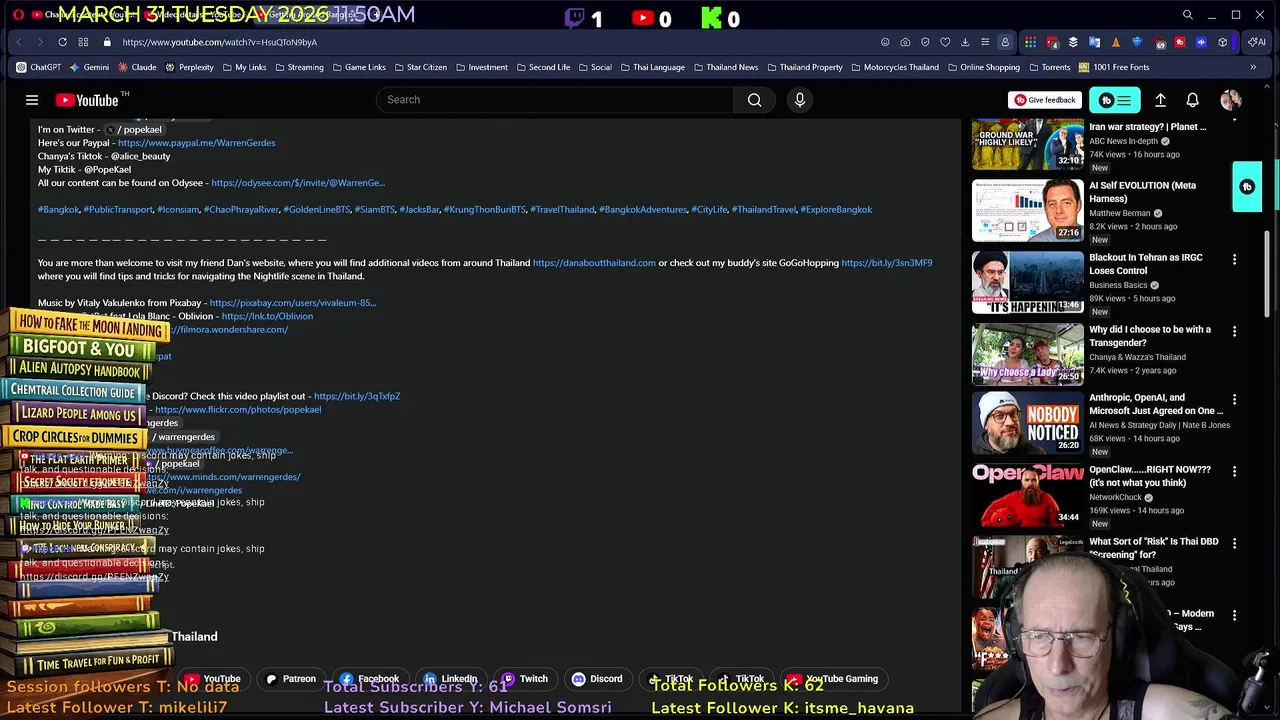The height and width of the screenshot is (720, 1280).
Task: Open the Opera main menu icon
Action: 18,15
